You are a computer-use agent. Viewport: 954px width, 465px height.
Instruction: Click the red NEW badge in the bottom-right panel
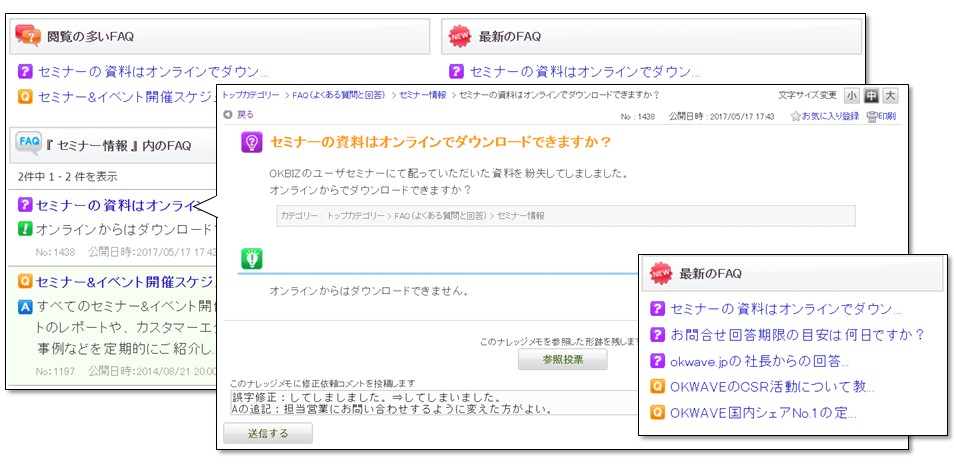click(x=660, y=273)
